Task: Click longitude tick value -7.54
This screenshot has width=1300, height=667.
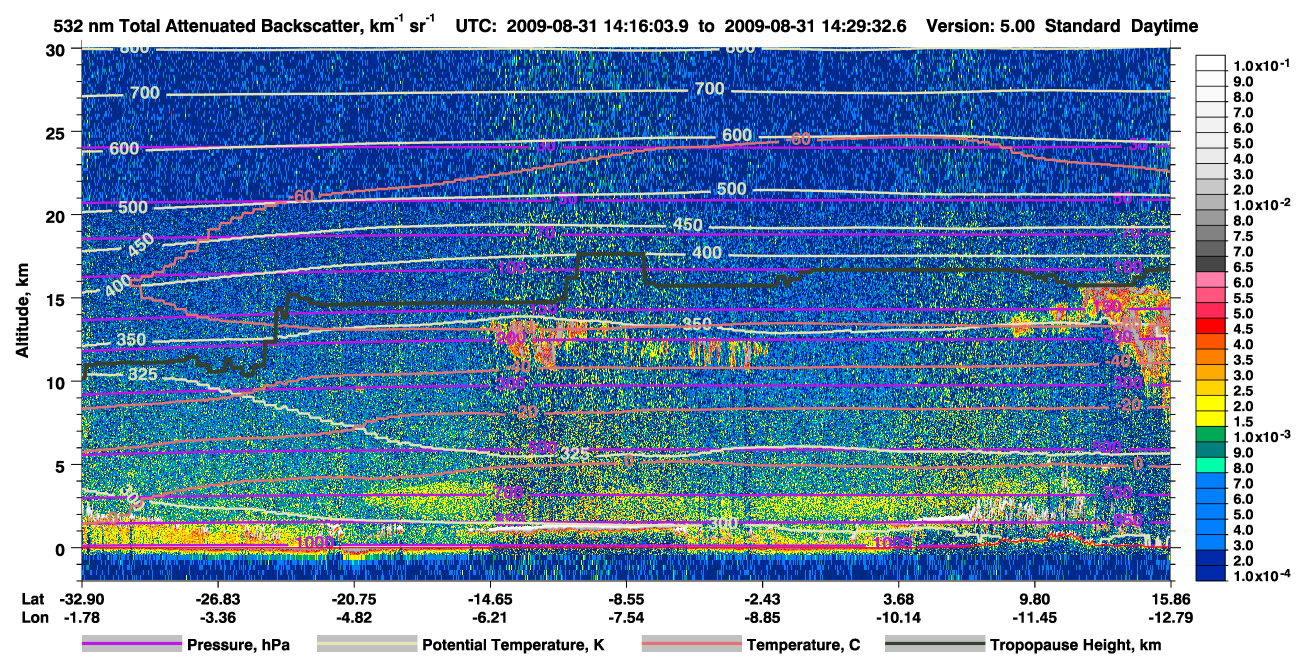Action: pyautogui.click(x=625, y=617)
